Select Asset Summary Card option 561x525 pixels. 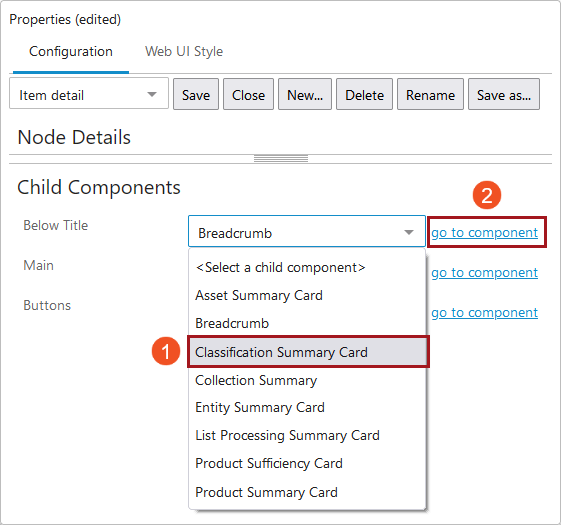(307, 296)
